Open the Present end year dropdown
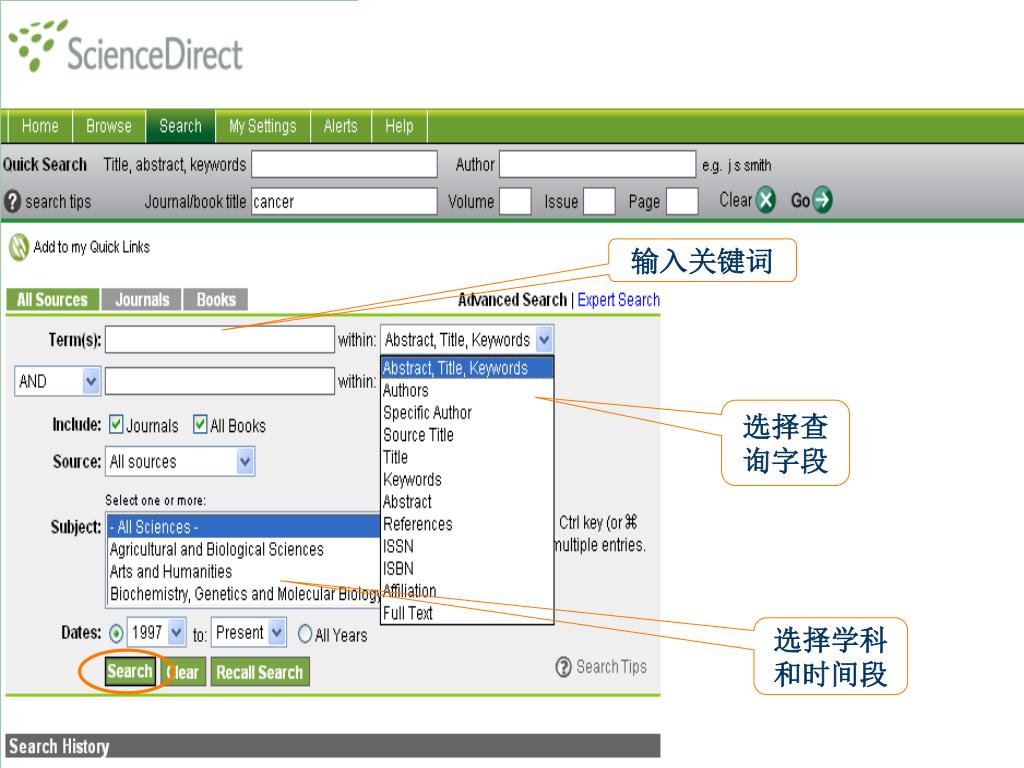 (277, 632)
